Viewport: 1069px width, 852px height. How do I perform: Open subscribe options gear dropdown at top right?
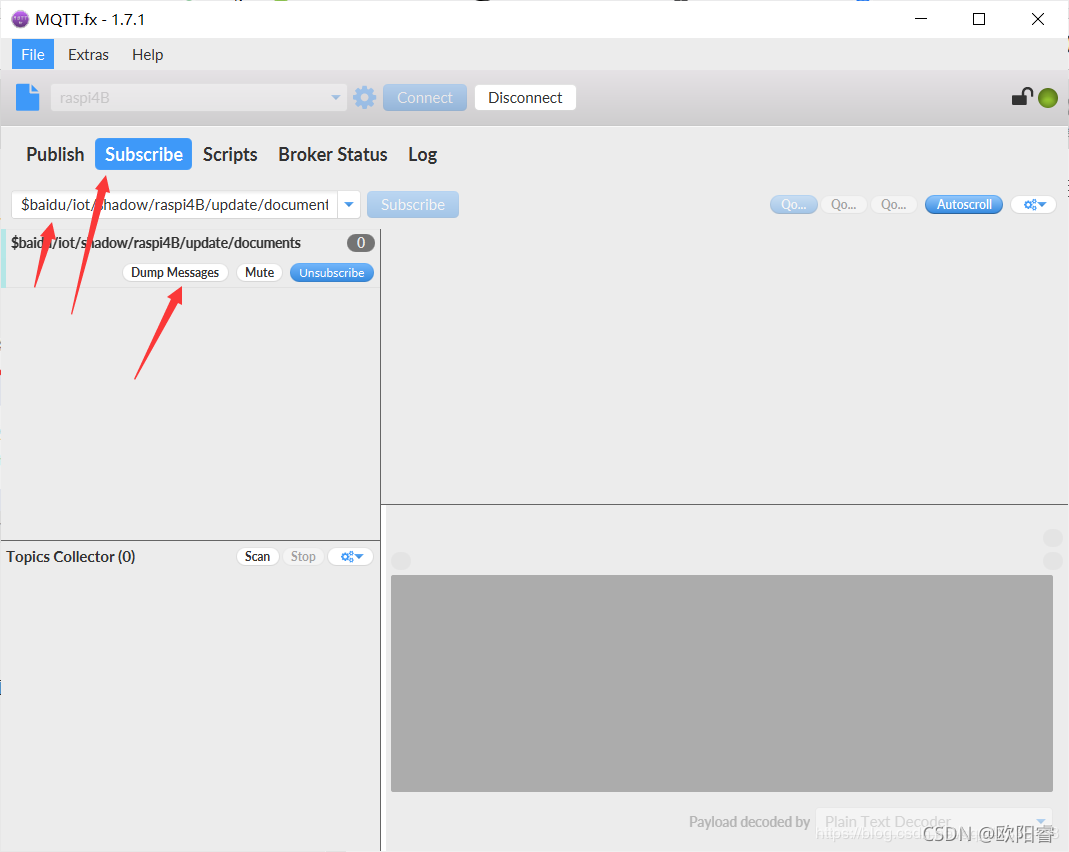coord(1034,204)
